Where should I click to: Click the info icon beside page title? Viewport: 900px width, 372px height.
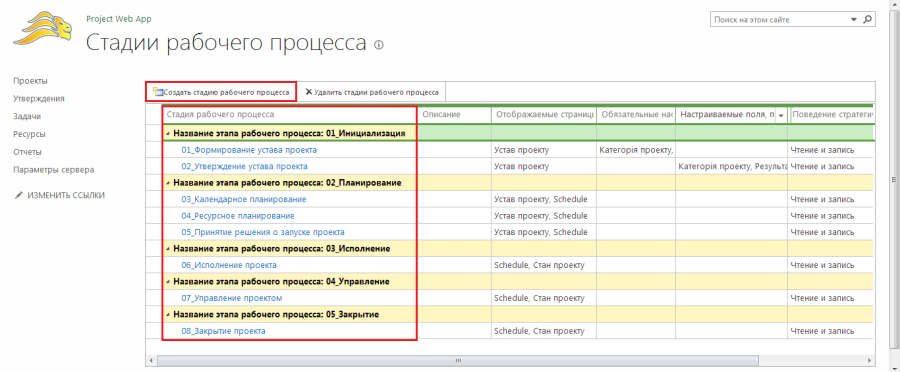coord(378,44)
